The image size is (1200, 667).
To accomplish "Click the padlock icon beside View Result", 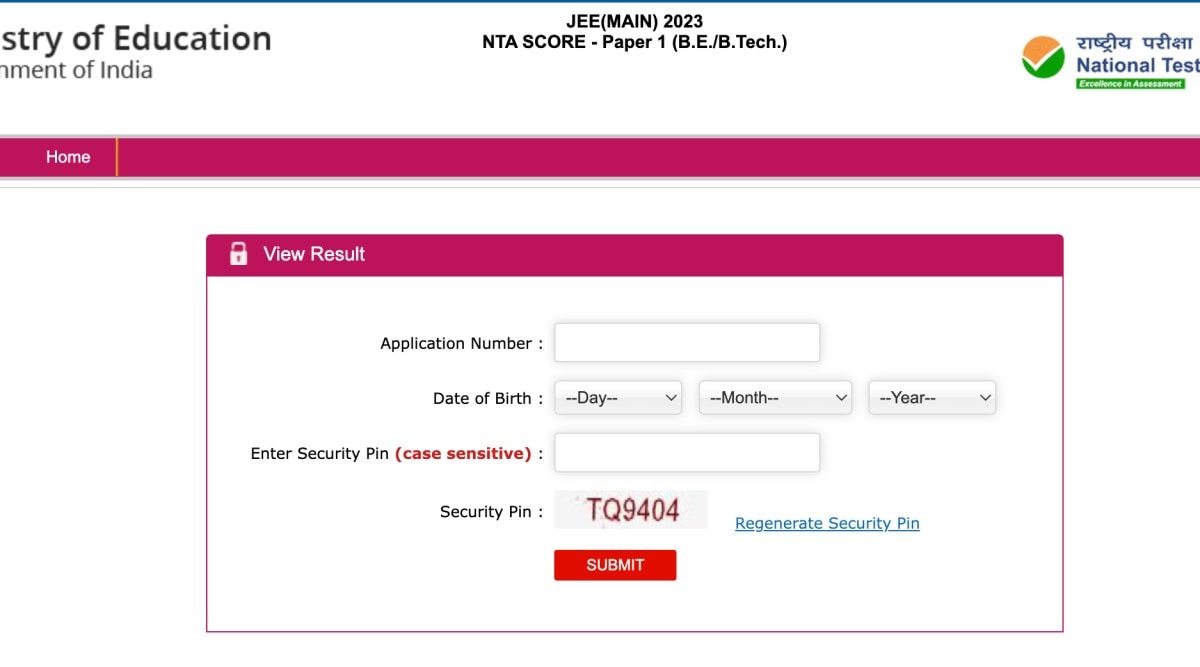I will click(238, 253).
